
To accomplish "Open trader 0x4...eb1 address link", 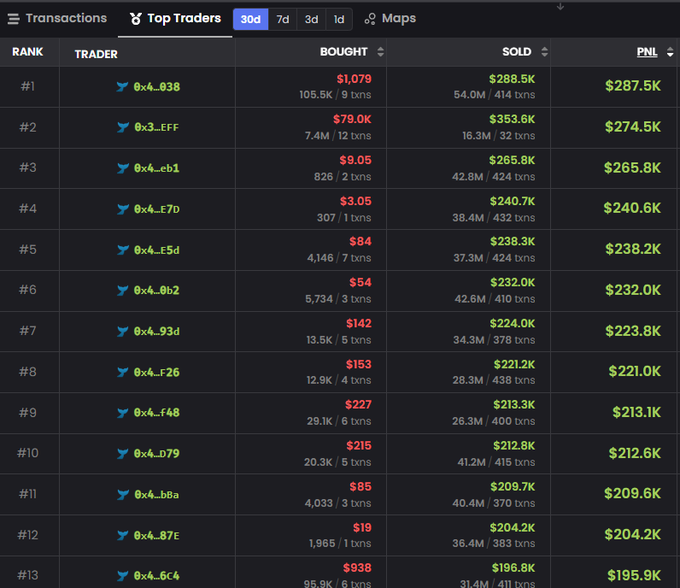I will [x=157, y=168].
